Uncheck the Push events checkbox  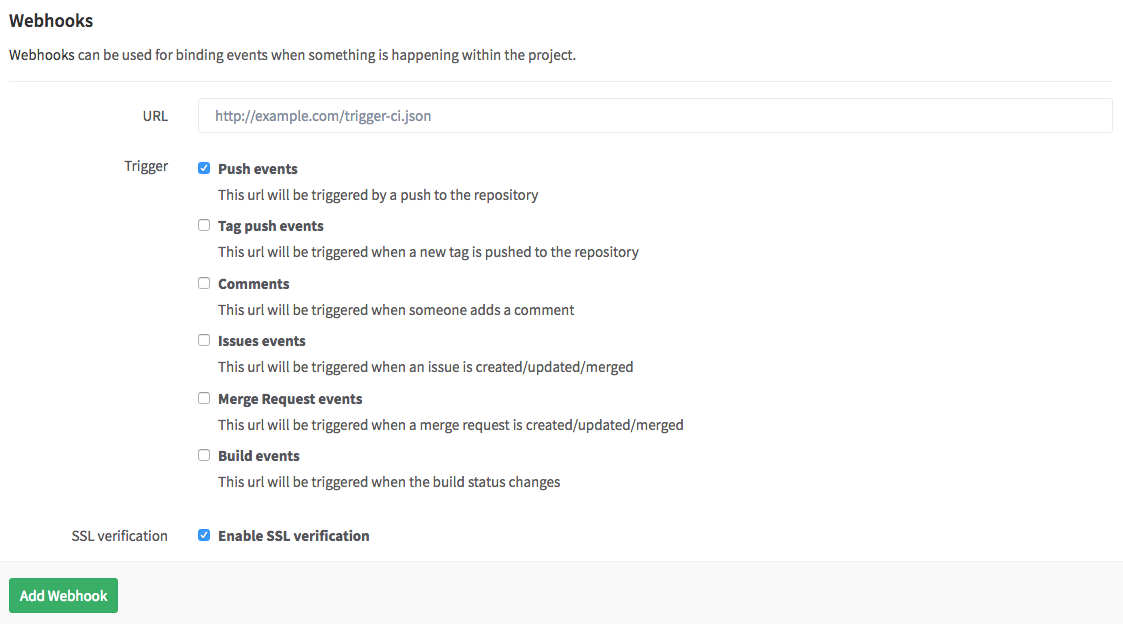(x=204, y=168)
